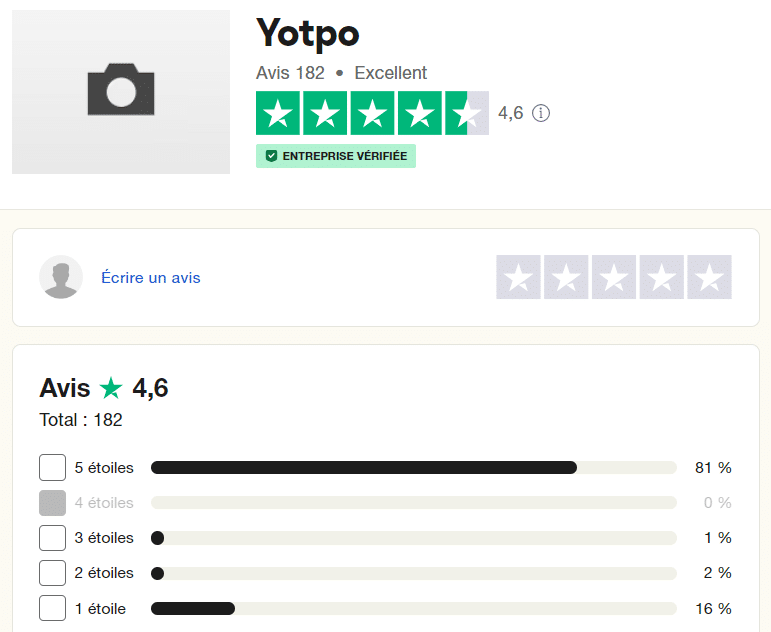Click the ENTREPRISE VÉRIFIÉE badge

coord(336,156)
